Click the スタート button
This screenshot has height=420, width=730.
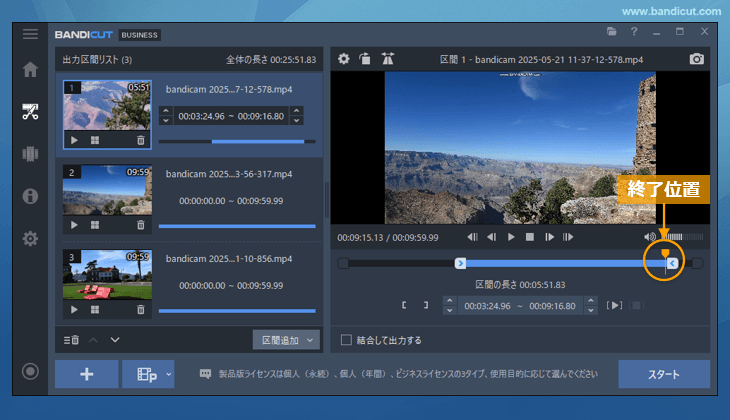(x=664, y=374)
